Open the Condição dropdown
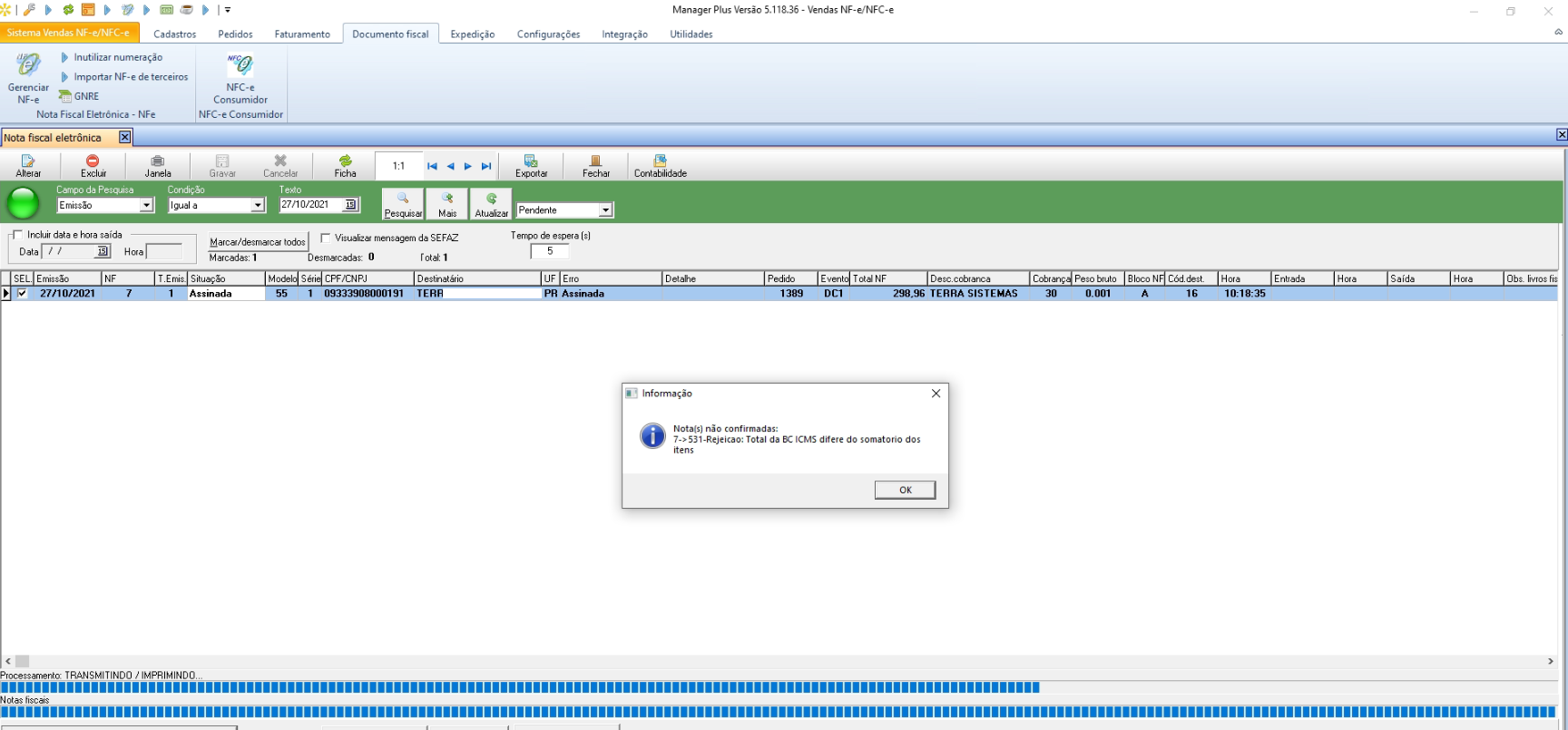This screenshot has height=730, width=1568. [258, 206]
